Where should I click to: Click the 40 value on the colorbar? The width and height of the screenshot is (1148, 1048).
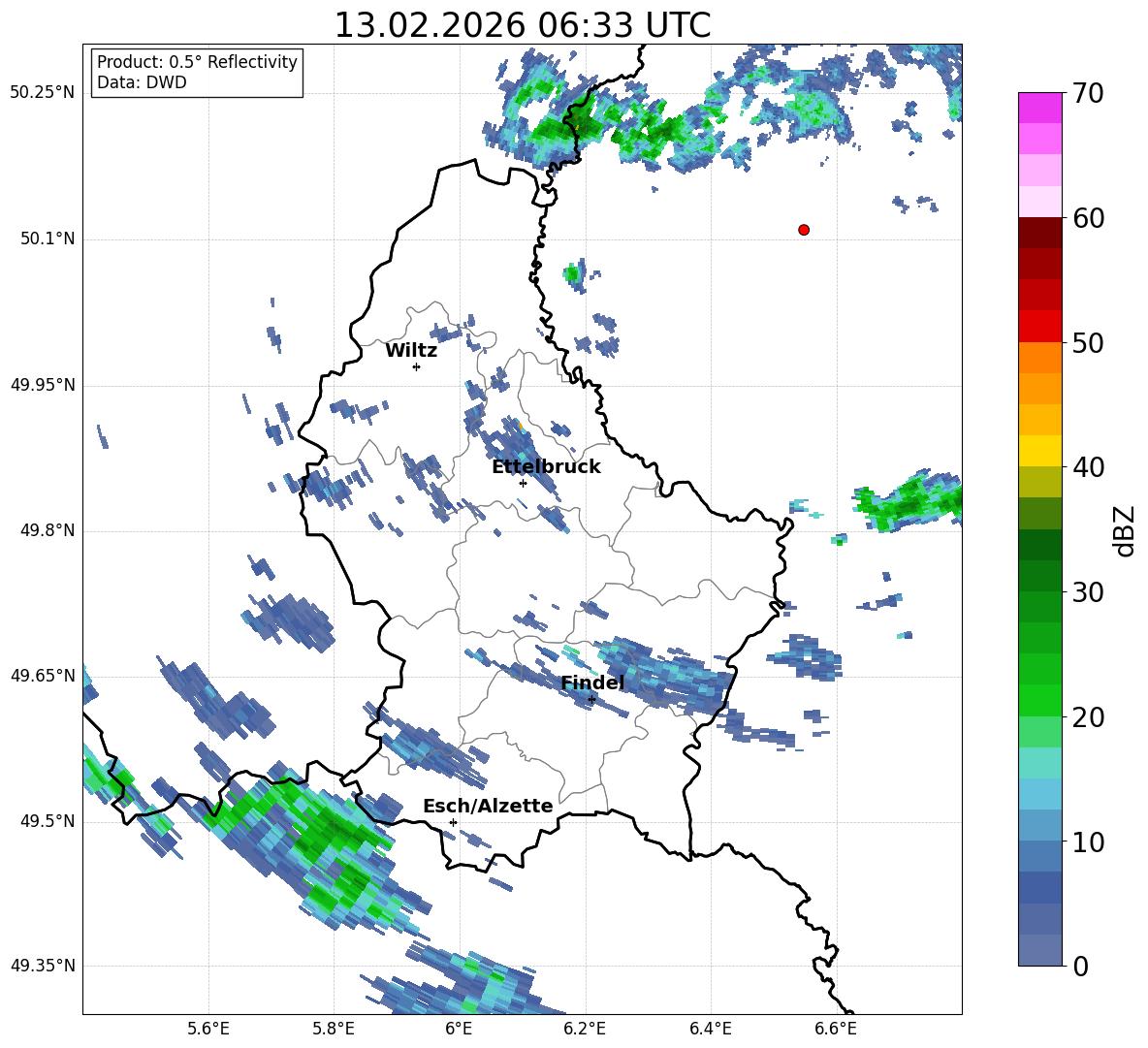[1088, 467]
